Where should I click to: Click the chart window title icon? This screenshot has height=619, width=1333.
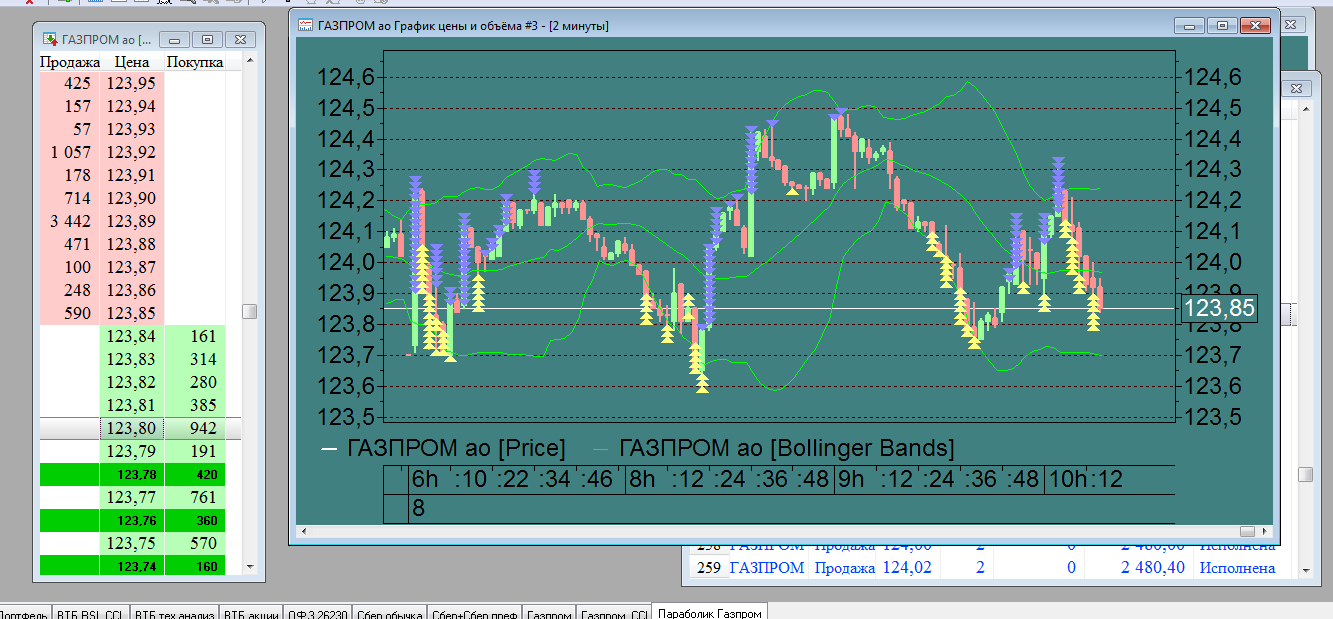point(305,25)
